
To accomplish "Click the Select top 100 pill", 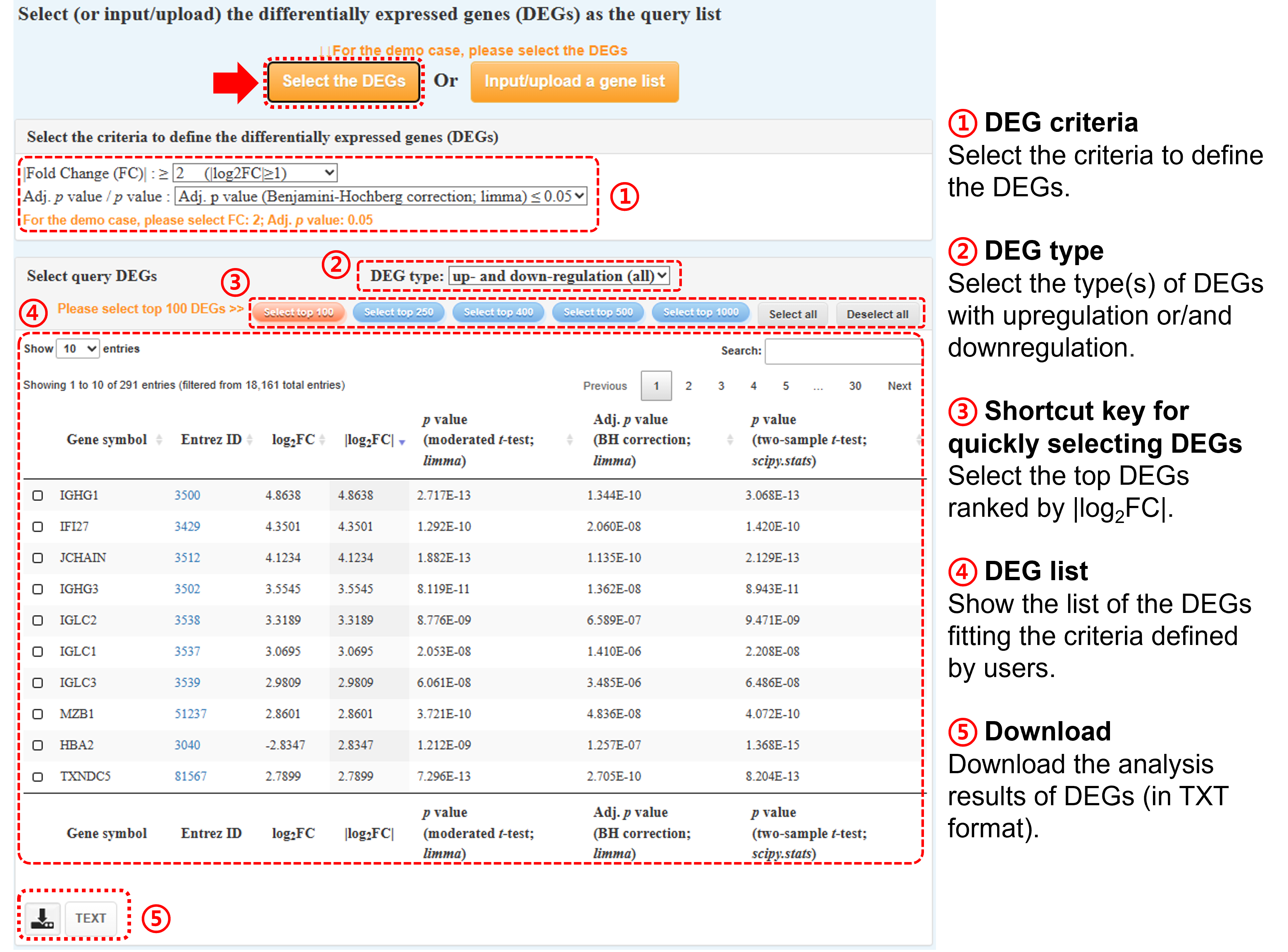I will point(299,312).
